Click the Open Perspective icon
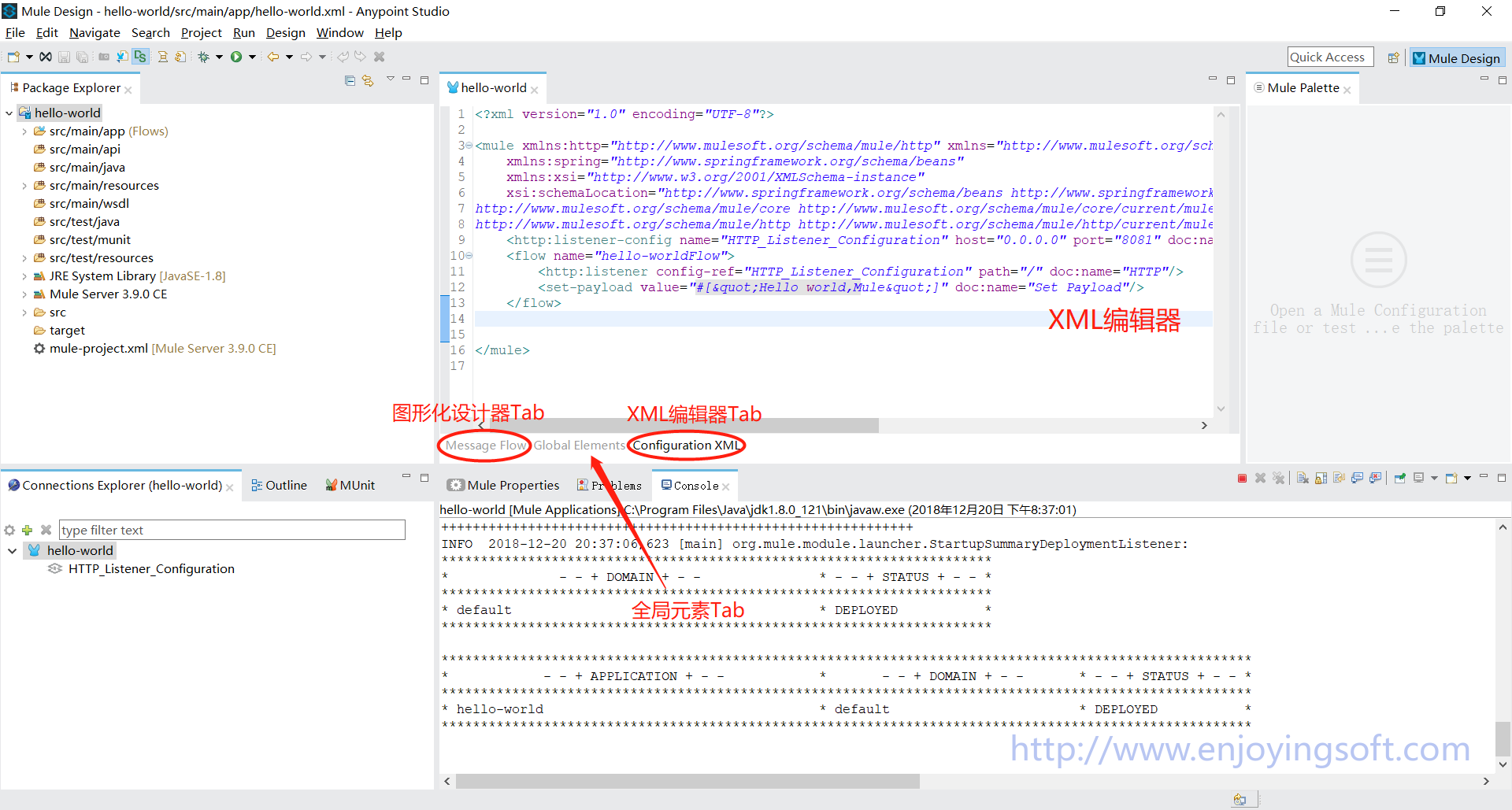The height and width of the screenshot is (810, 1512). 1393,57
